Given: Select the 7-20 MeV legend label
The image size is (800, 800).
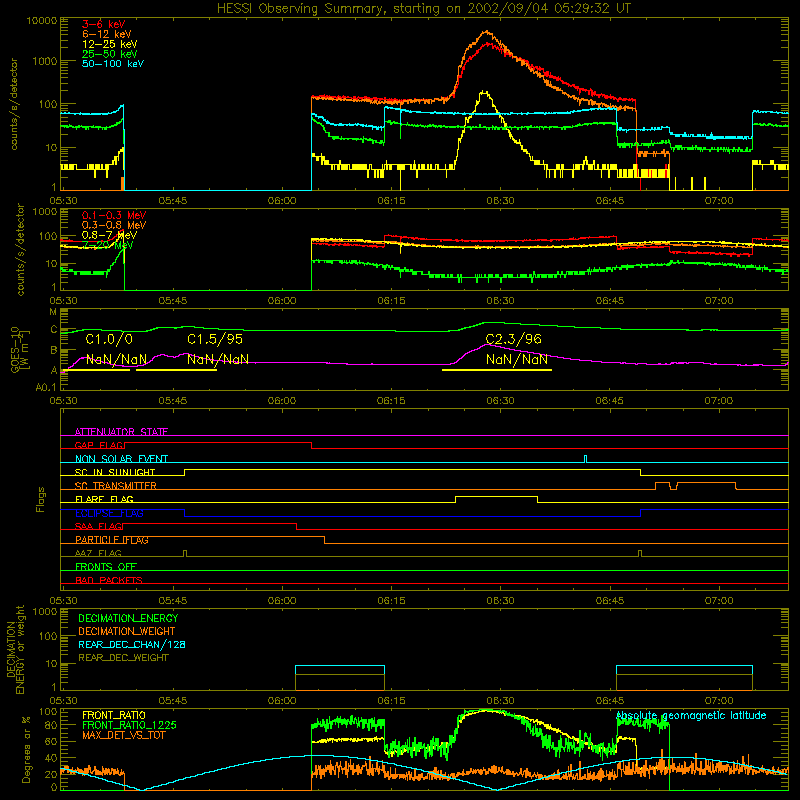Looking at the screenshot, I should [x=108, y=245].
